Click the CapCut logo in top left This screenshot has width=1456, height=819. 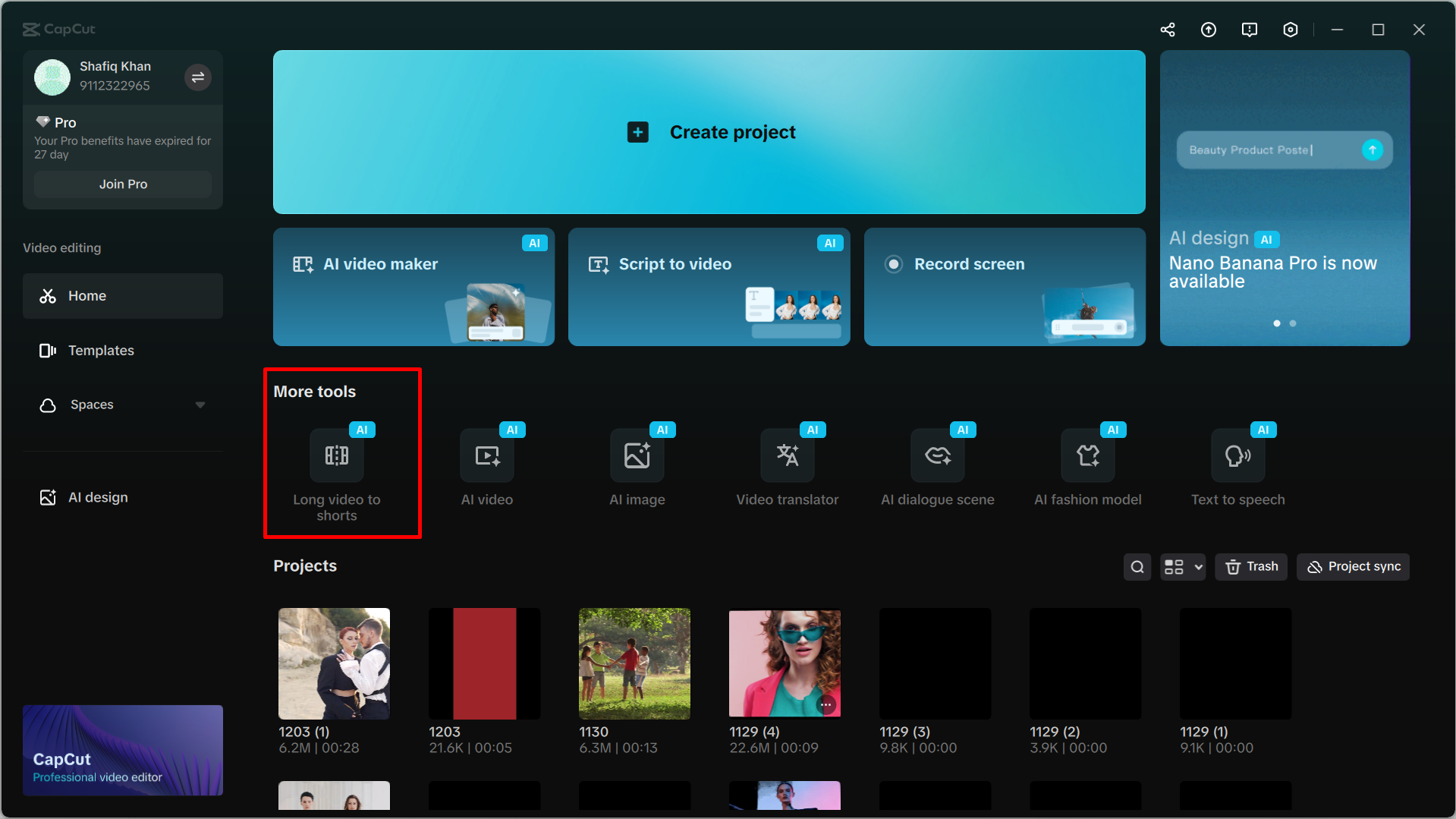[x=59, y=29]
